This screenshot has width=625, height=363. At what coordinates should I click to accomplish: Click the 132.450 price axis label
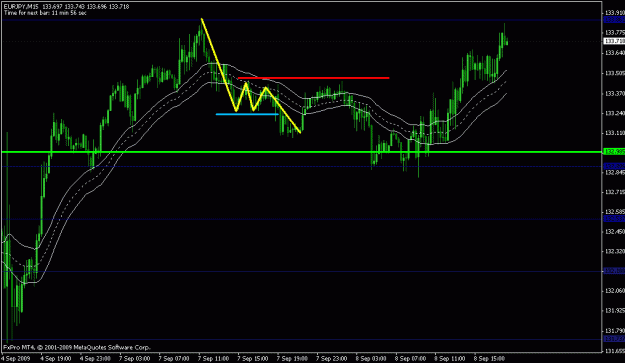click(x=614, y=232)
